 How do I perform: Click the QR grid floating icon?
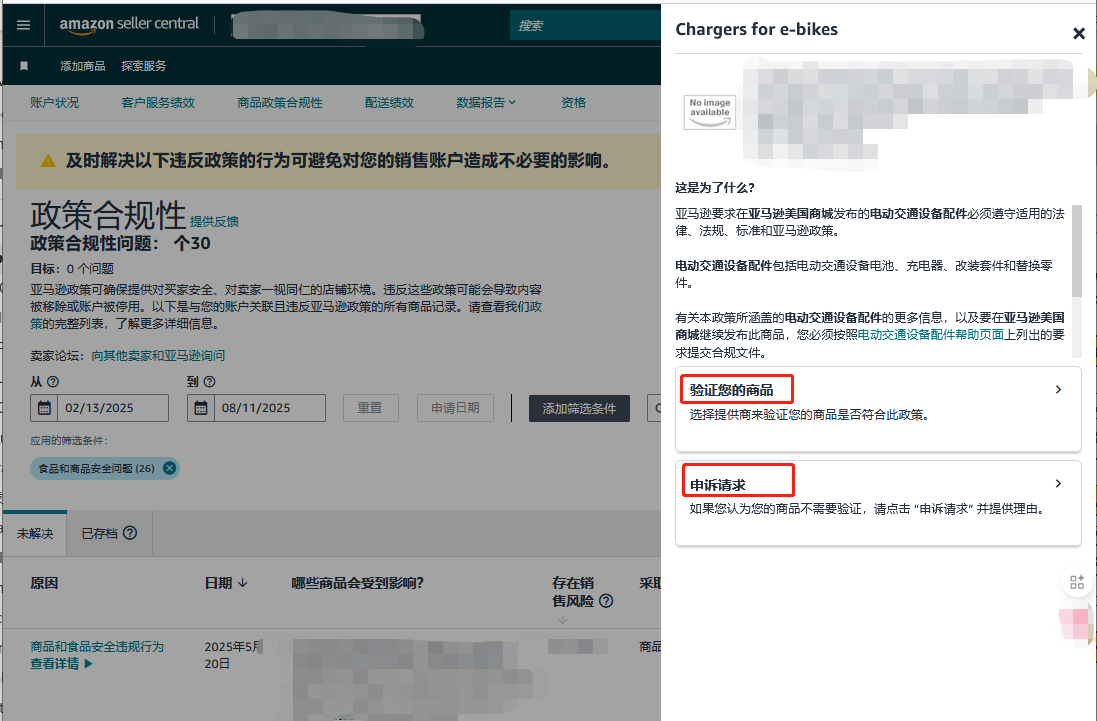coord(1077,582)
